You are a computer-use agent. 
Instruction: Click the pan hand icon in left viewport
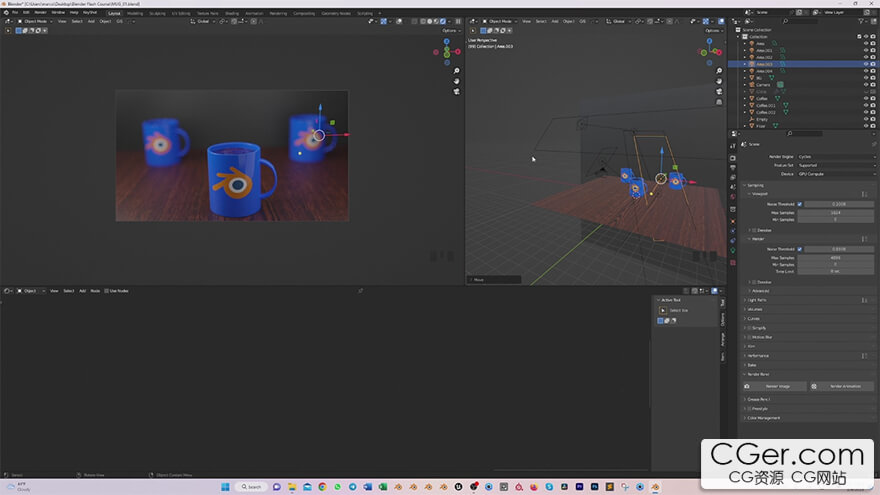coord(456,81)
